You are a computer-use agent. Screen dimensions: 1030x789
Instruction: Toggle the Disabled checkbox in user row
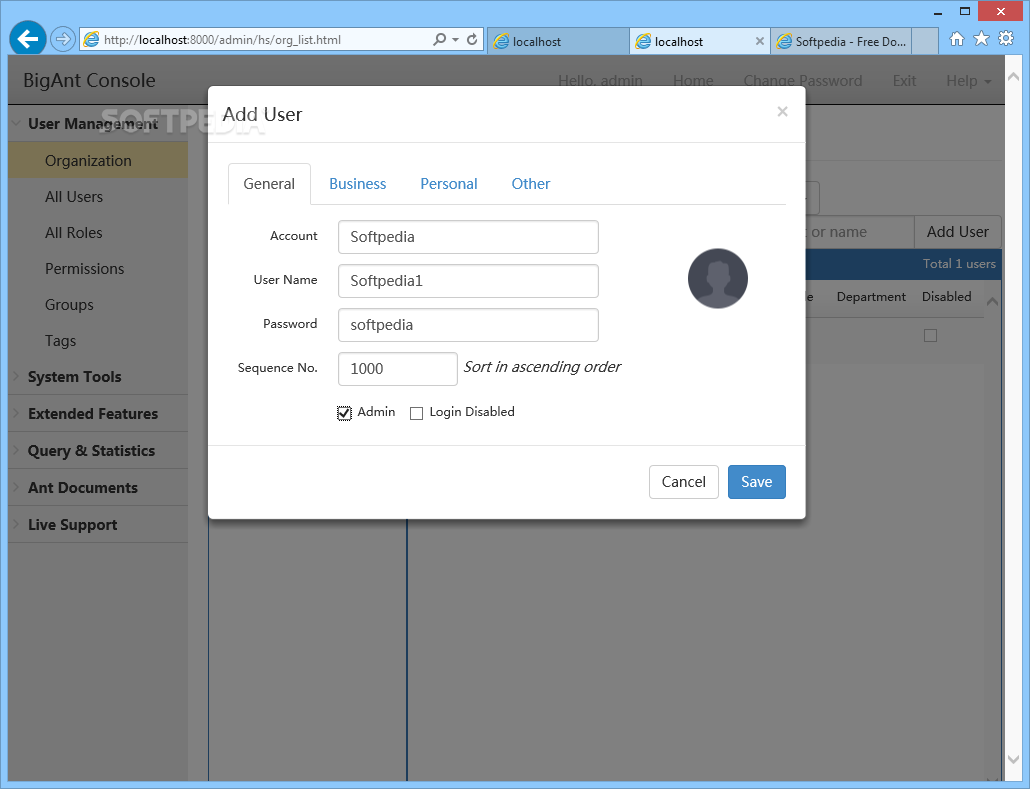tap(930, 336)
